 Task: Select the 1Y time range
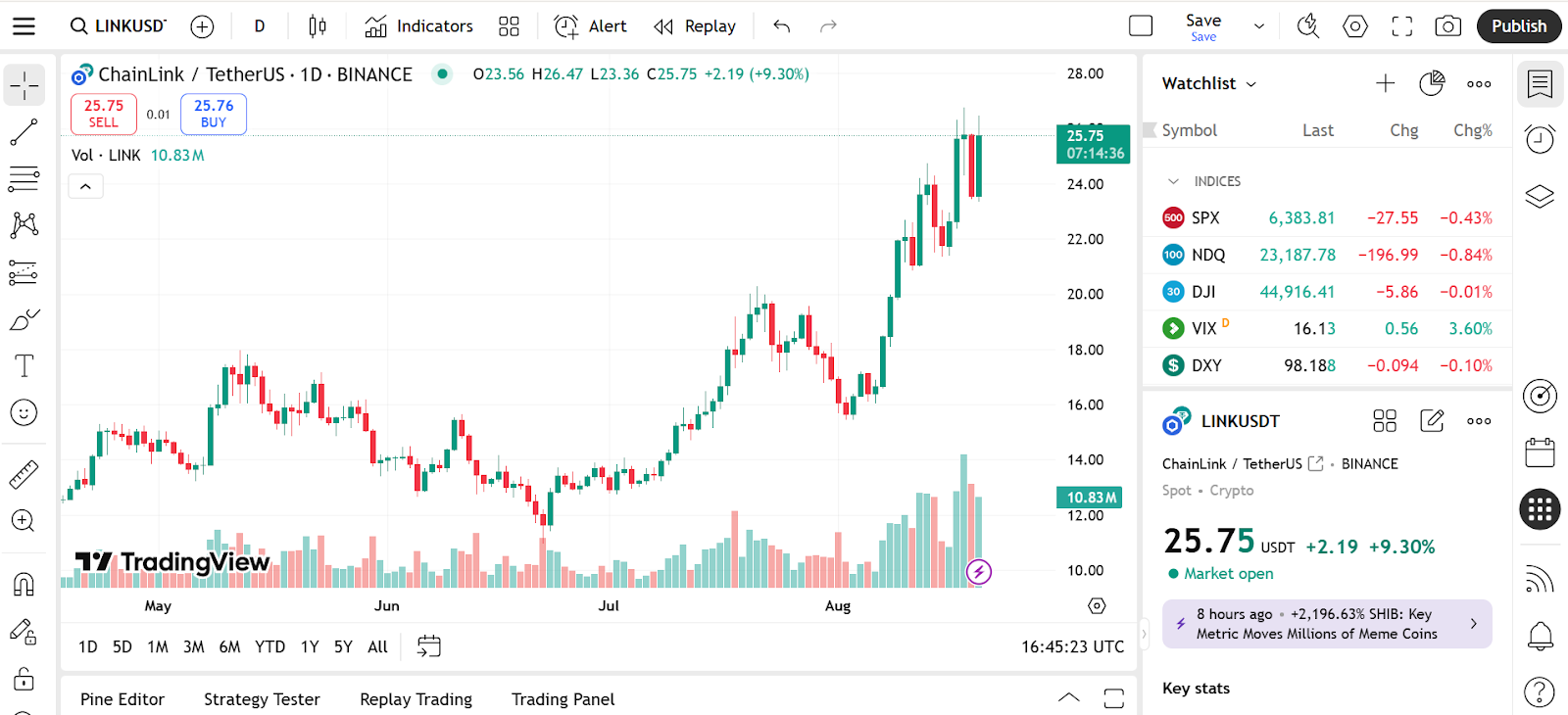tap(310, 646)
